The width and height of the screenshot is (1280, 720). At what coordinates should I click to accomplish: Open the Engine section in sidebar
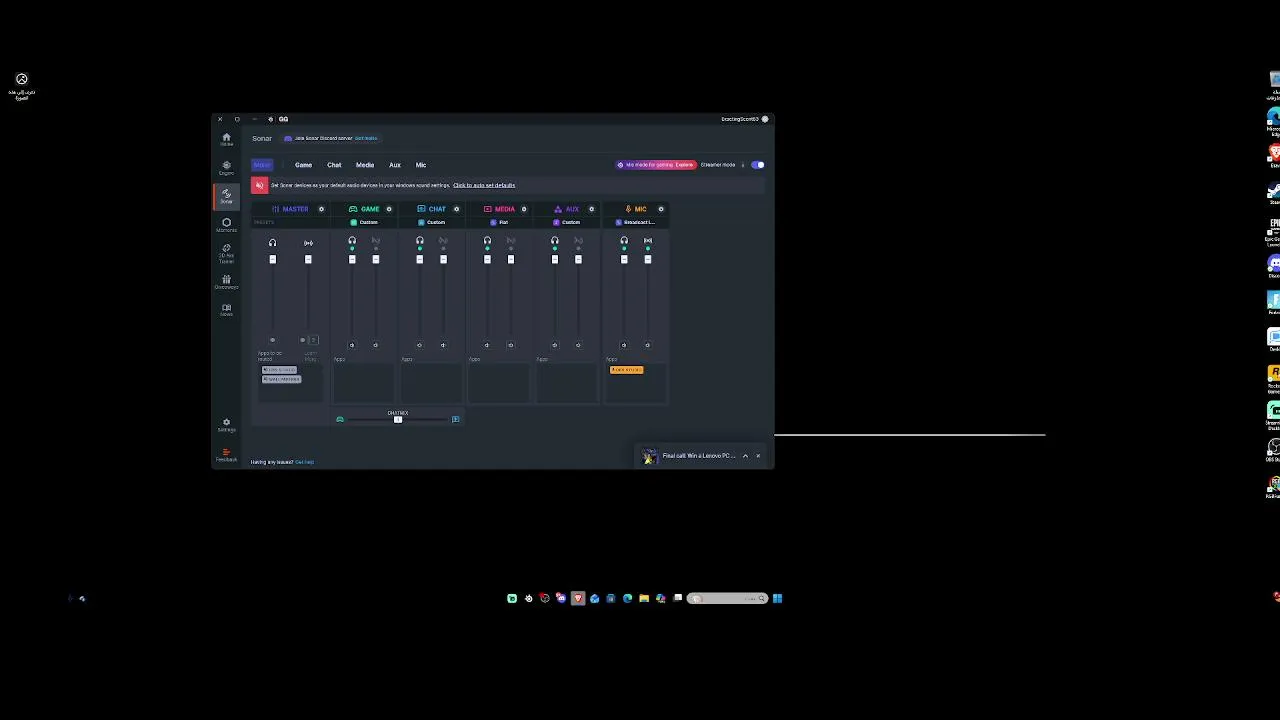[x=226, y=167]
